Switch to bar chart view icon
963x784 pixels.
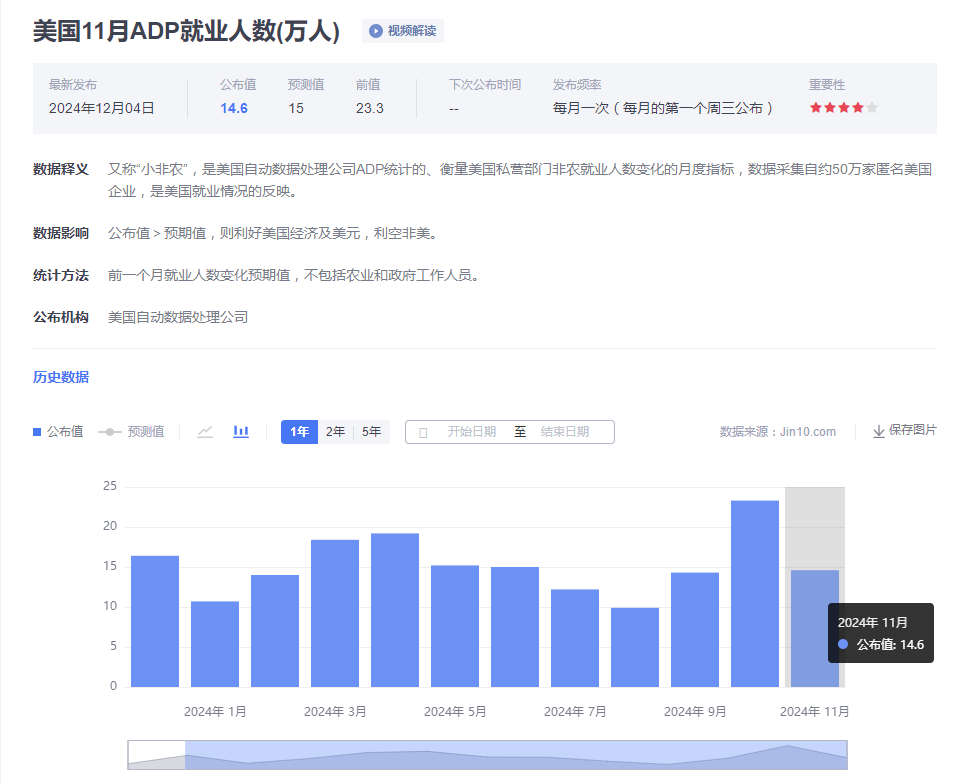coord(241,432)
